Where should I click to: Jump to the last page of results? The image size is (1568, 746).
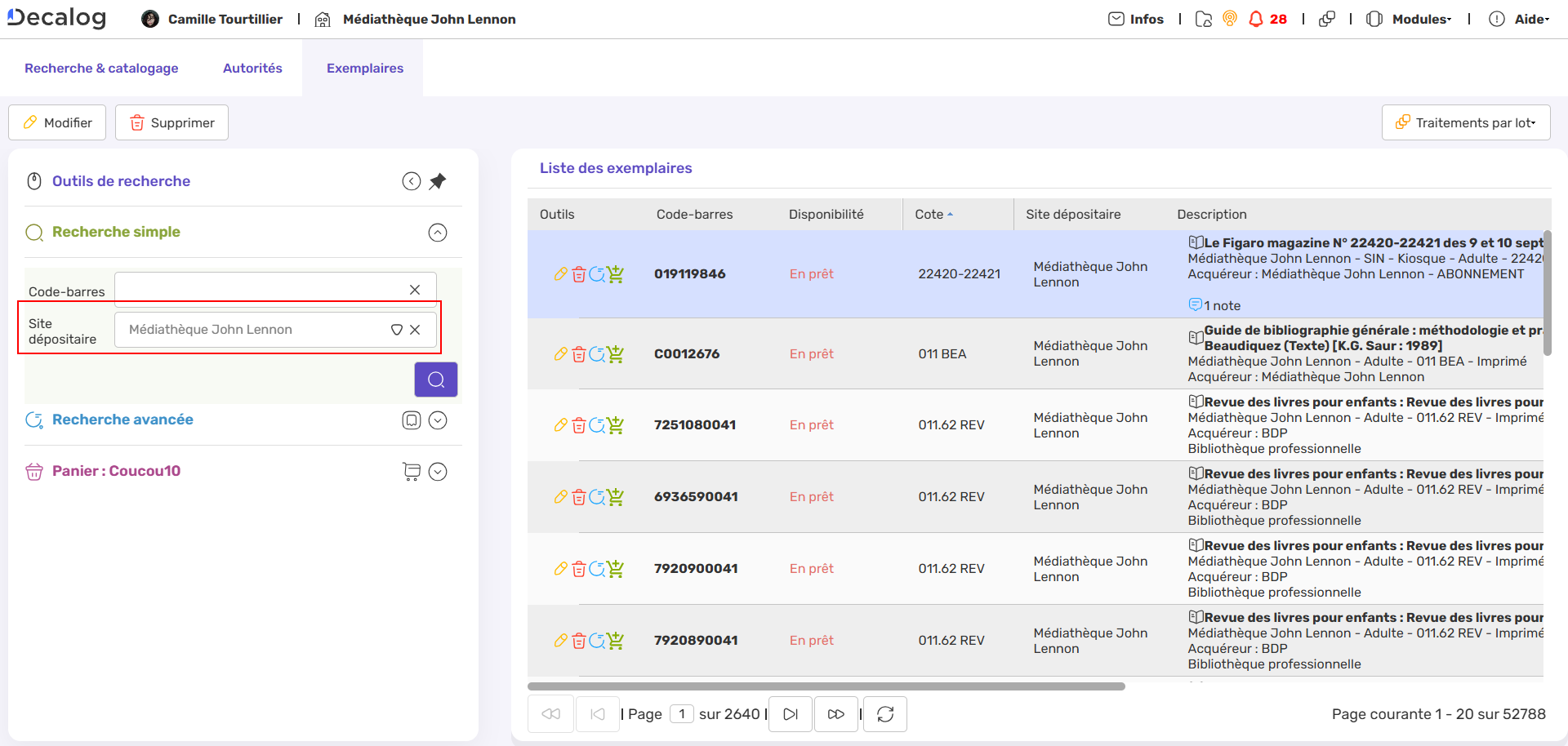click(835, 713)
